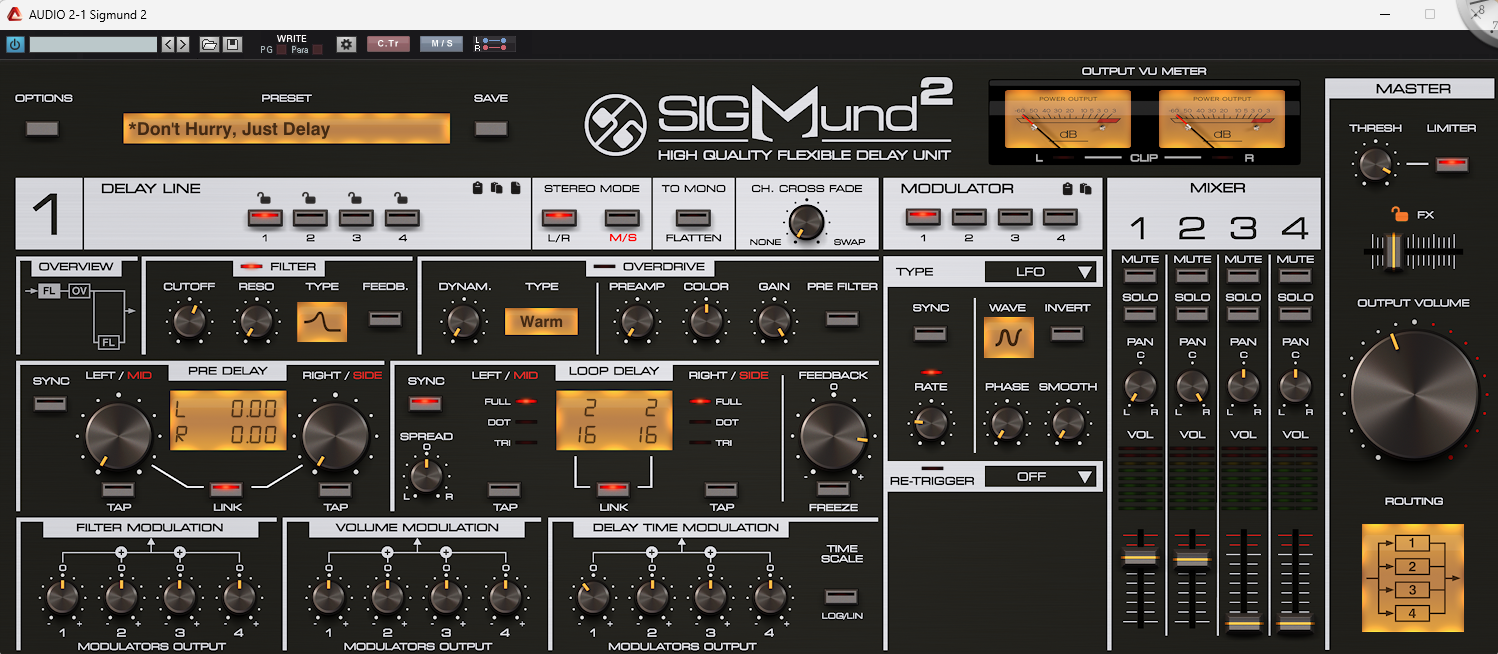
Task: Click the FL block in overview diagram
Action: click(49, 291)
